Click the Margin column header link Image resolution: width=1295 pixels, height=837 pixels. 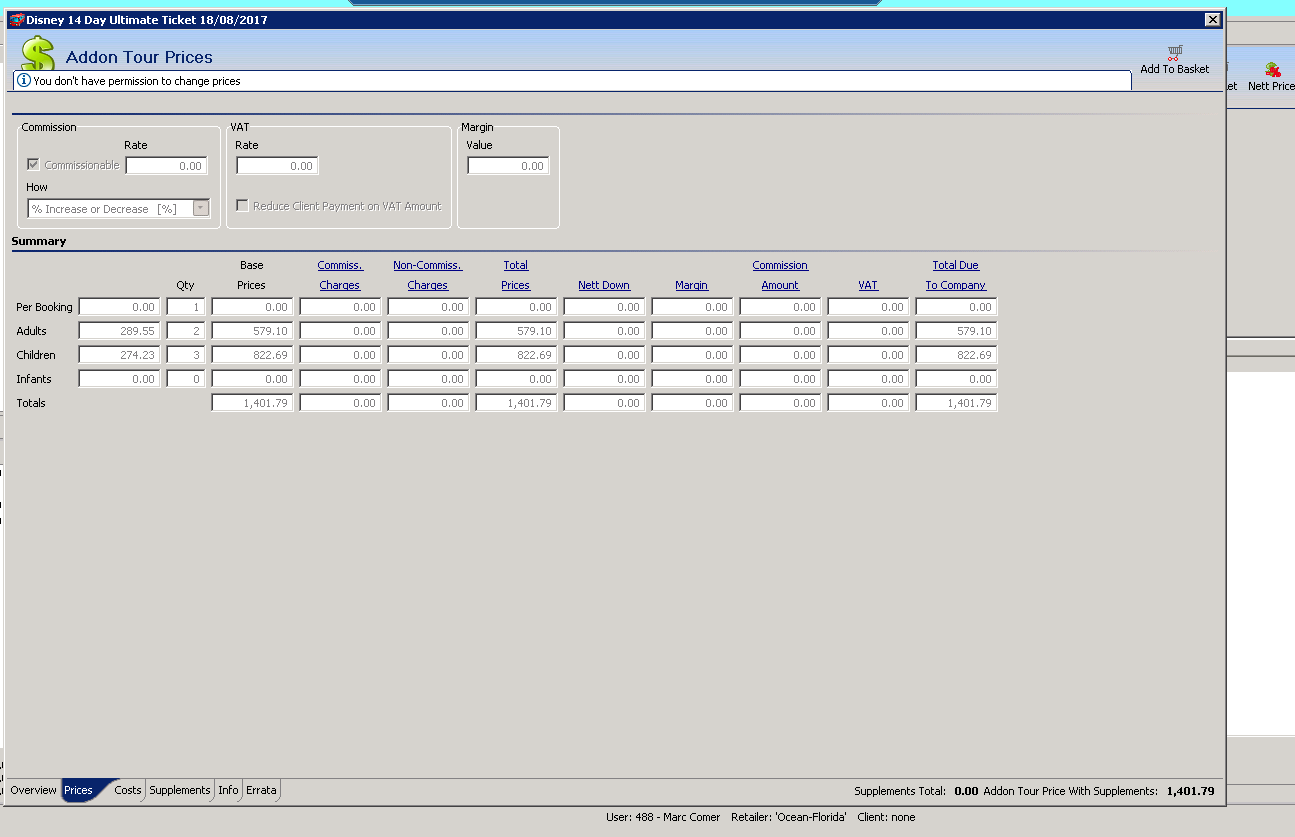691,285
